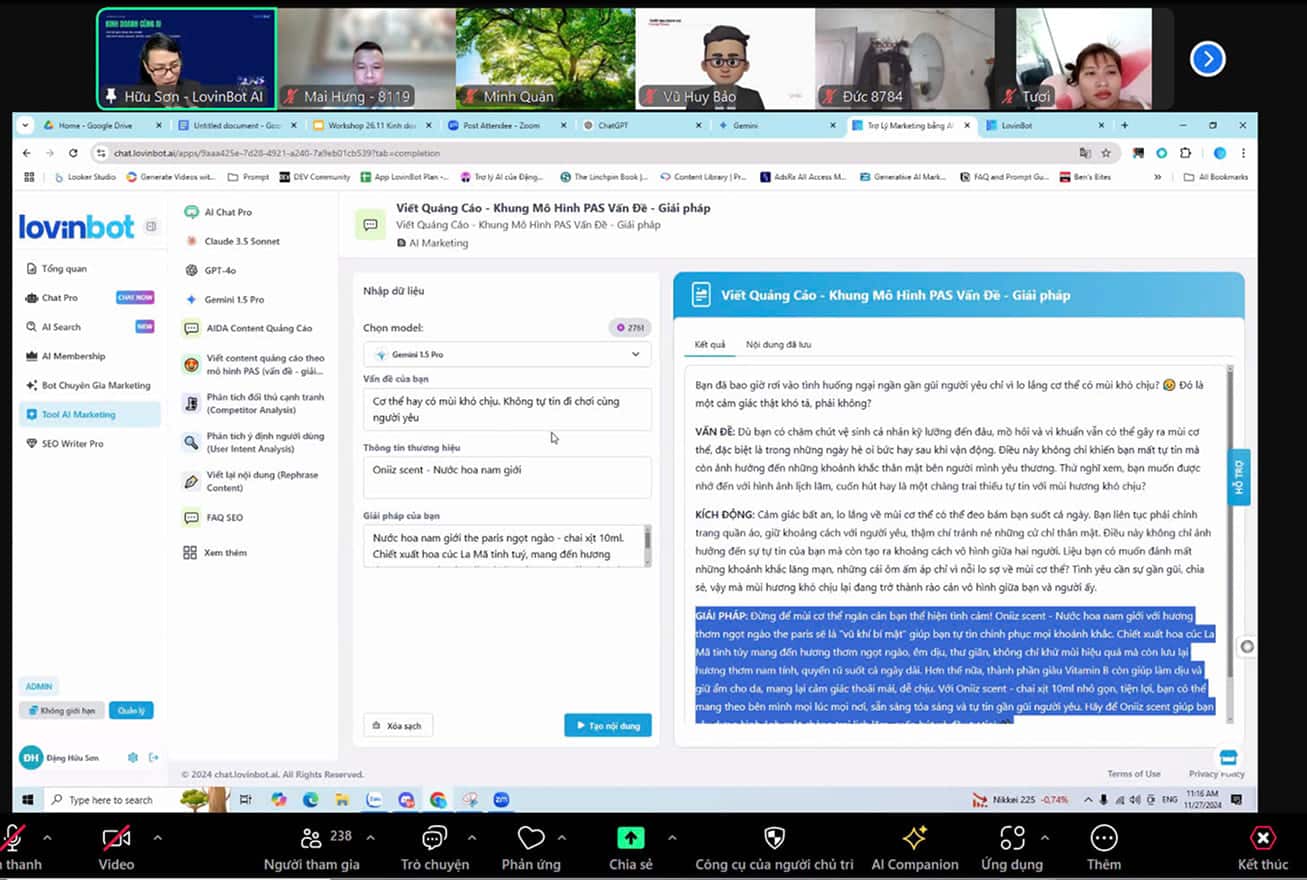Click the results panel vertical scrollbar
The width and height of the screenshot is (1307, 880).
coord(1228,500)
